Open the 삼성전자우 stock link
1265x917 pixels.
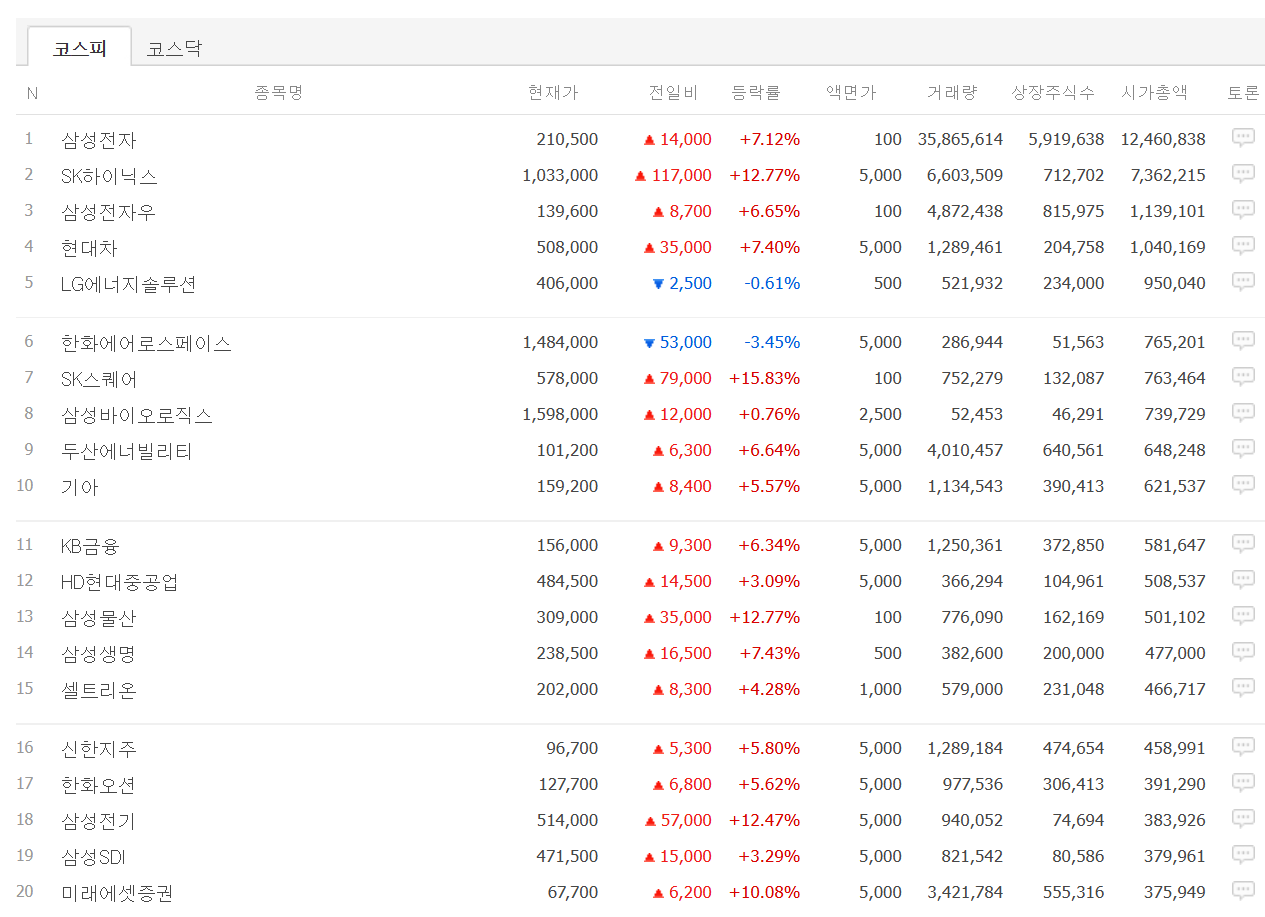108,212
